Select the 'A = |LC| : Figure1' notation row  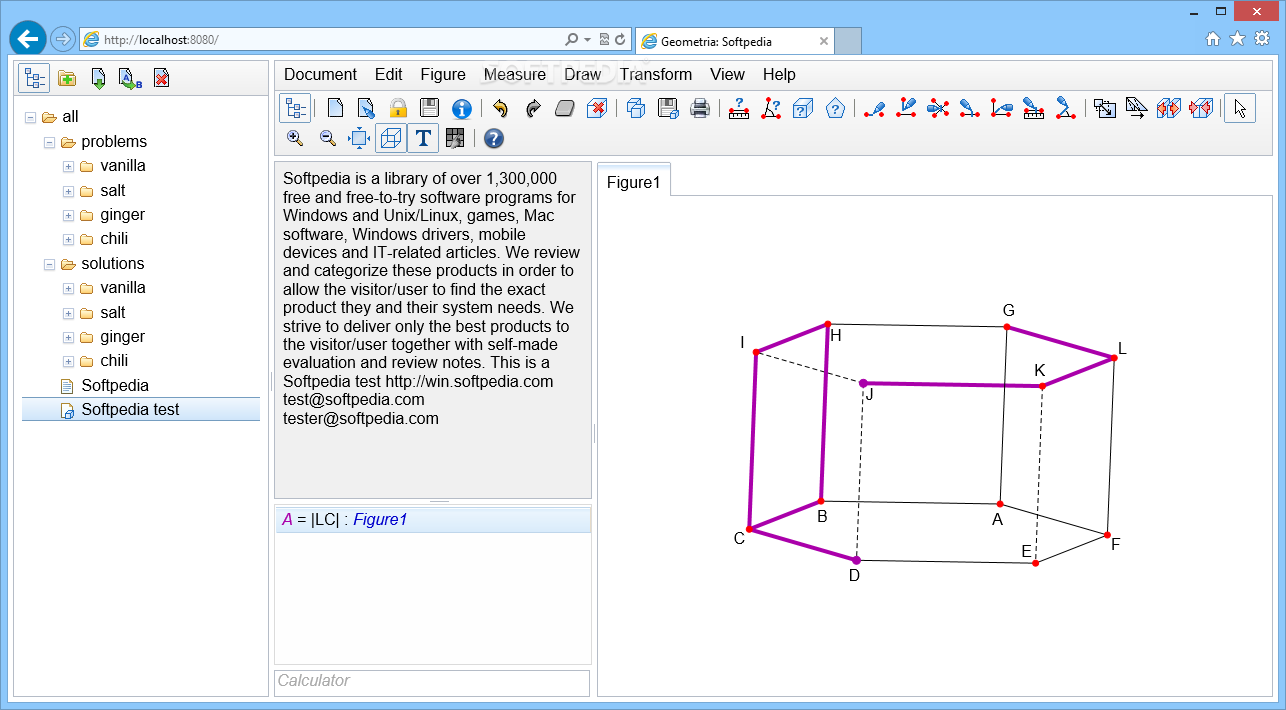[433, 520]
